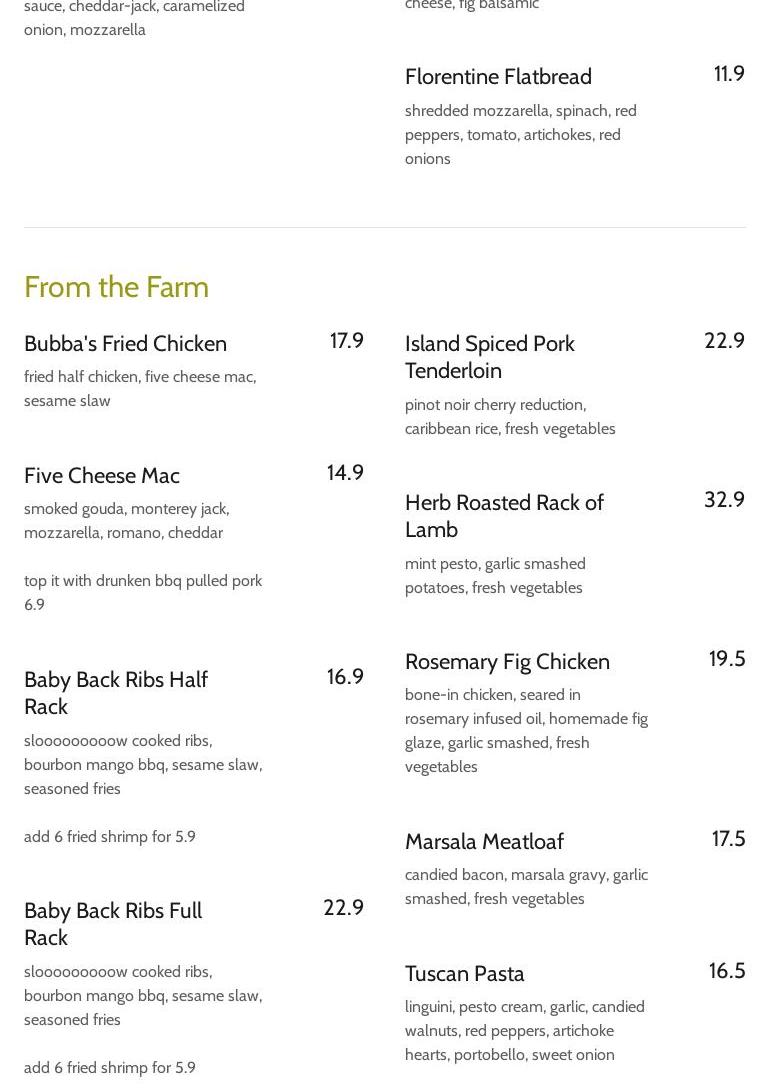Viewport: 770px width, 1090px height.
Task: Click the 16.5 Tuscan Pasta price
Action: pos(727,971)
